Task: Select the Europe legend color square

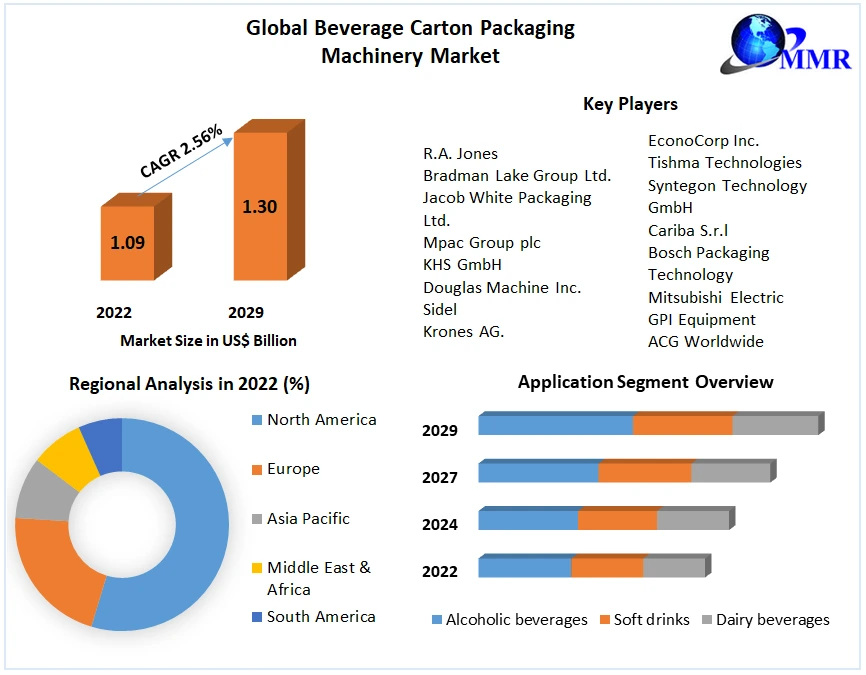Action: [257, 469]
